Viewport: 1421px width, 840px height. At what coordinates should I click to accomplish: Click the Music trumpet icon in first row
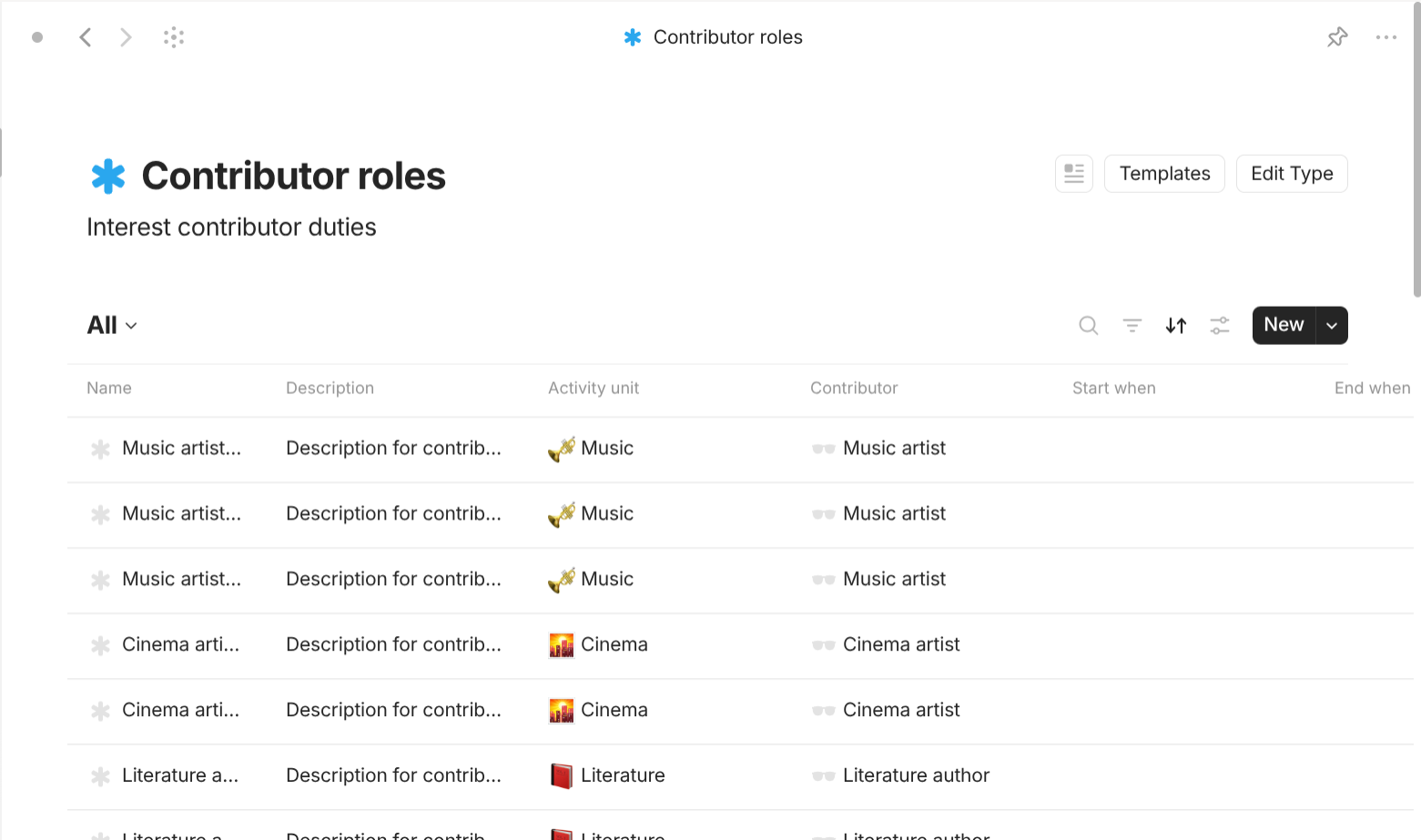point(562,448)
